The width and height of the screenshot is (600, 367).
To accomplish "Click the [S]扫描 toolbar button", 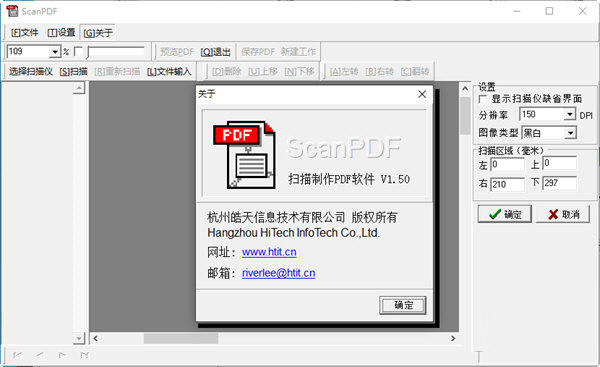I will pyautogui.click(x=73, y=72).
